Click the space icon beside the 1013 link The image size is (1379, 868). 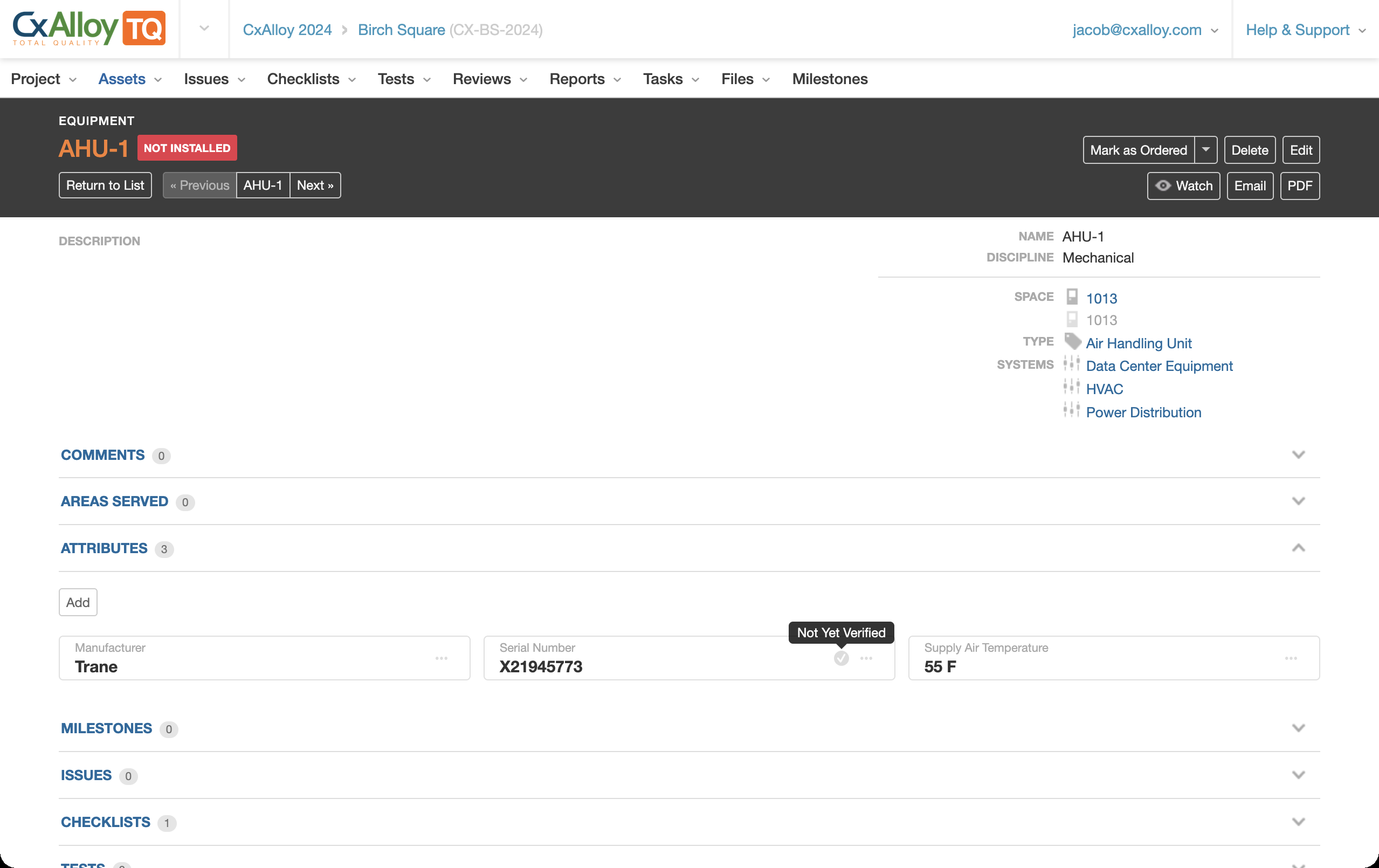[x=1072, y=297]
